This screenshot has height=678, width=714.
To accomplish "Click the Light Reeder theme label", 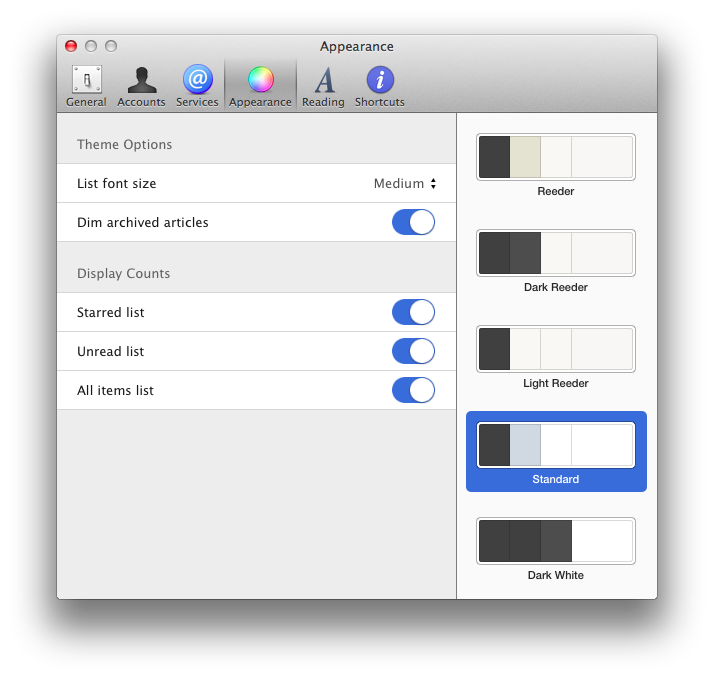I will pos(556,383).
